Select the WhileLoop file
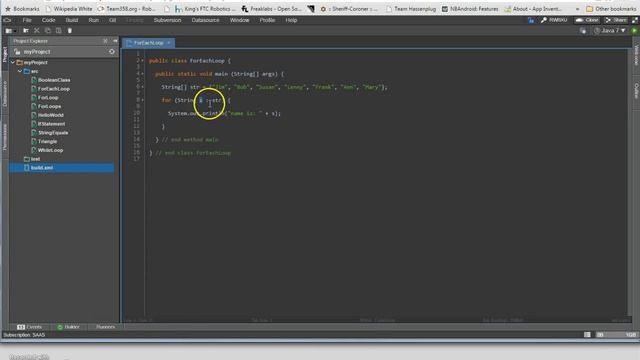The width and height of the screenshot is (640, 360). click(47, 150)
